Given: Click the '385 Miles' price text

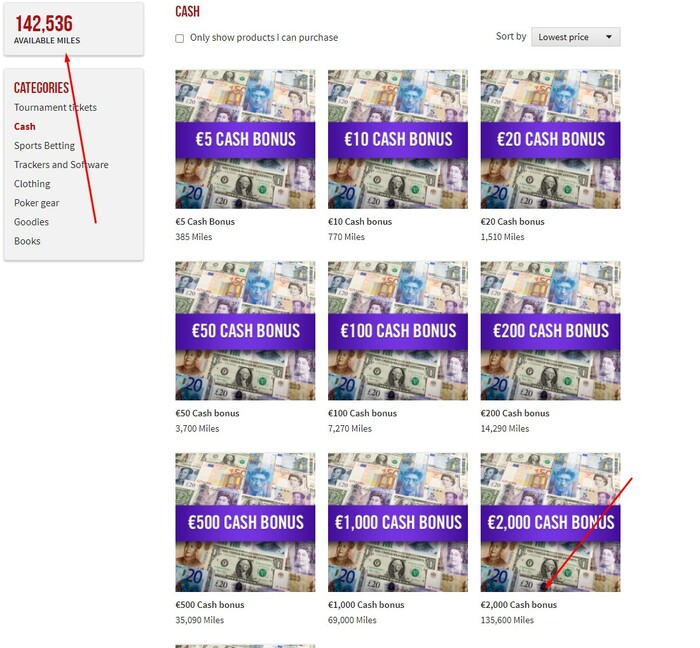Looking at the screenshot, I should click(x=194, y=237).
